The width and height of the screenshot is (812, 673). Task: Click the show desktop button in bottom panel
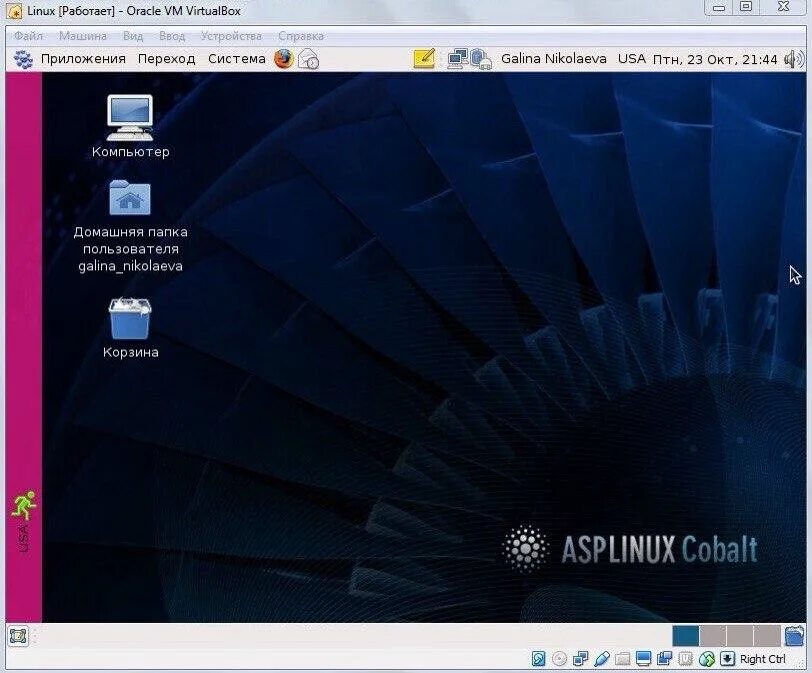click(18, 636)
